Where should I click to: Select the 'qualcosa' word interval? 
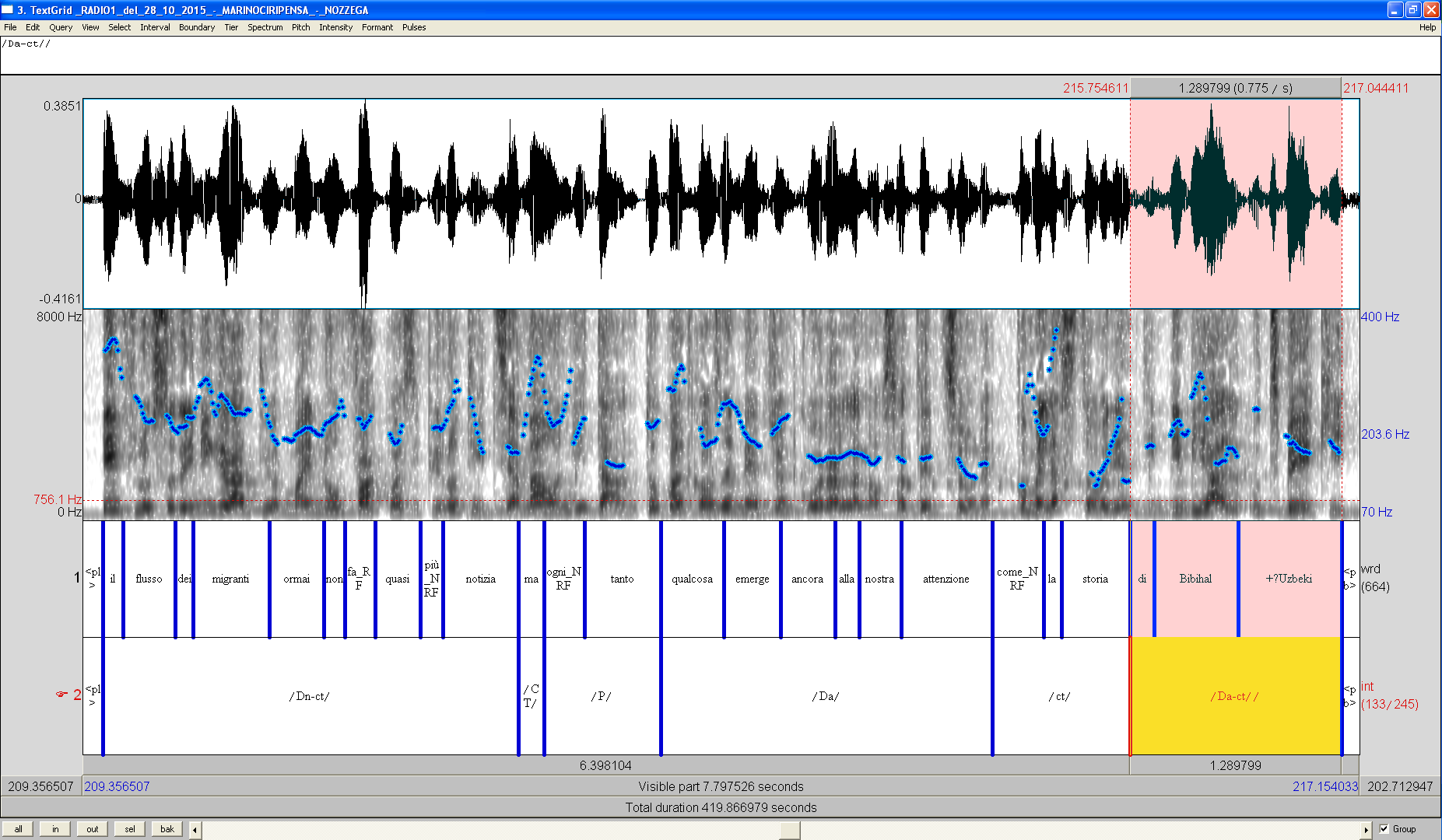[x=692, y=579]
